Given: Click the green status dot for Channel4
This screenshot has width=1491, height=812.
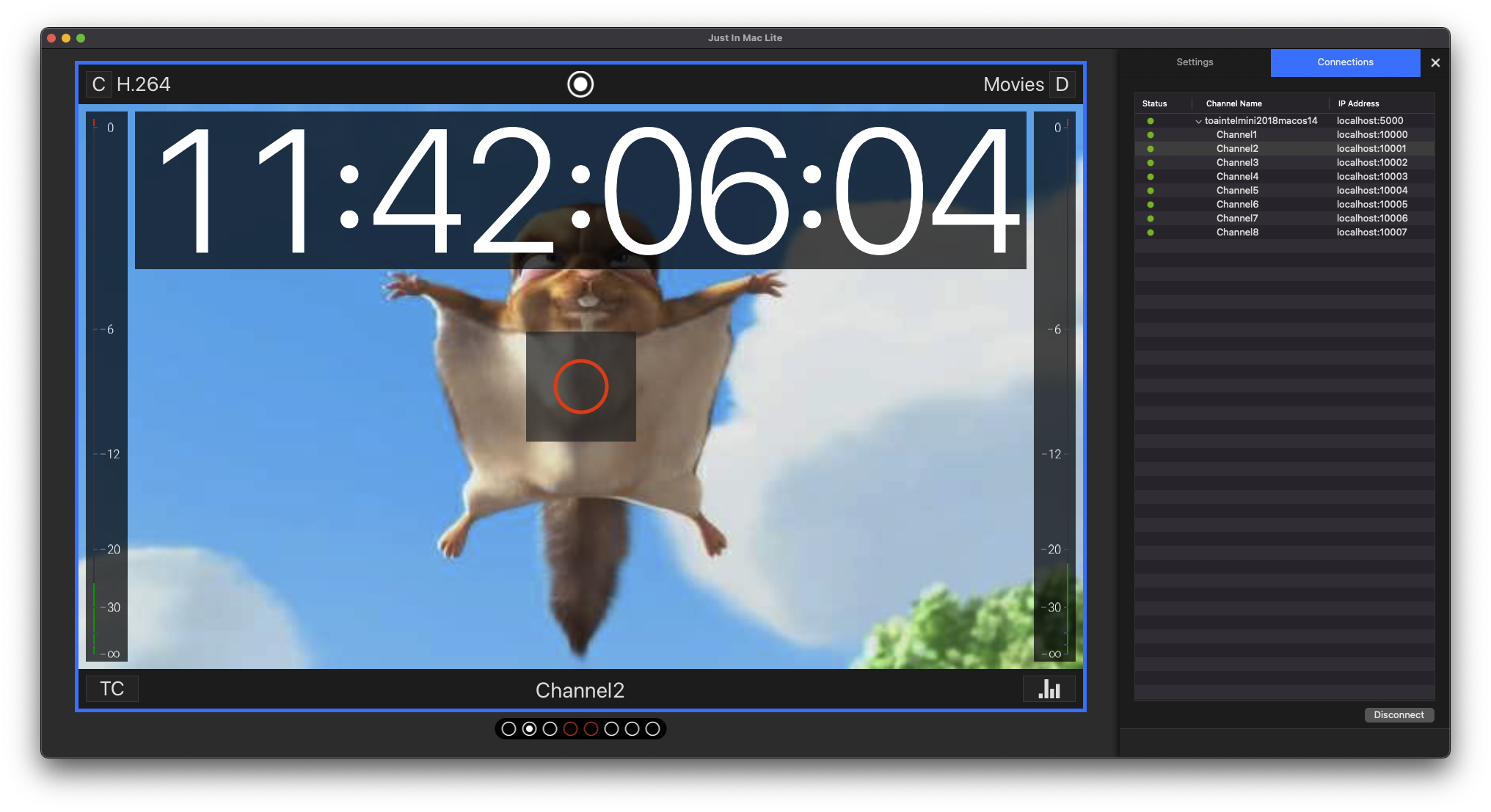Looking at the screenshot, I should pos(1151,177).
